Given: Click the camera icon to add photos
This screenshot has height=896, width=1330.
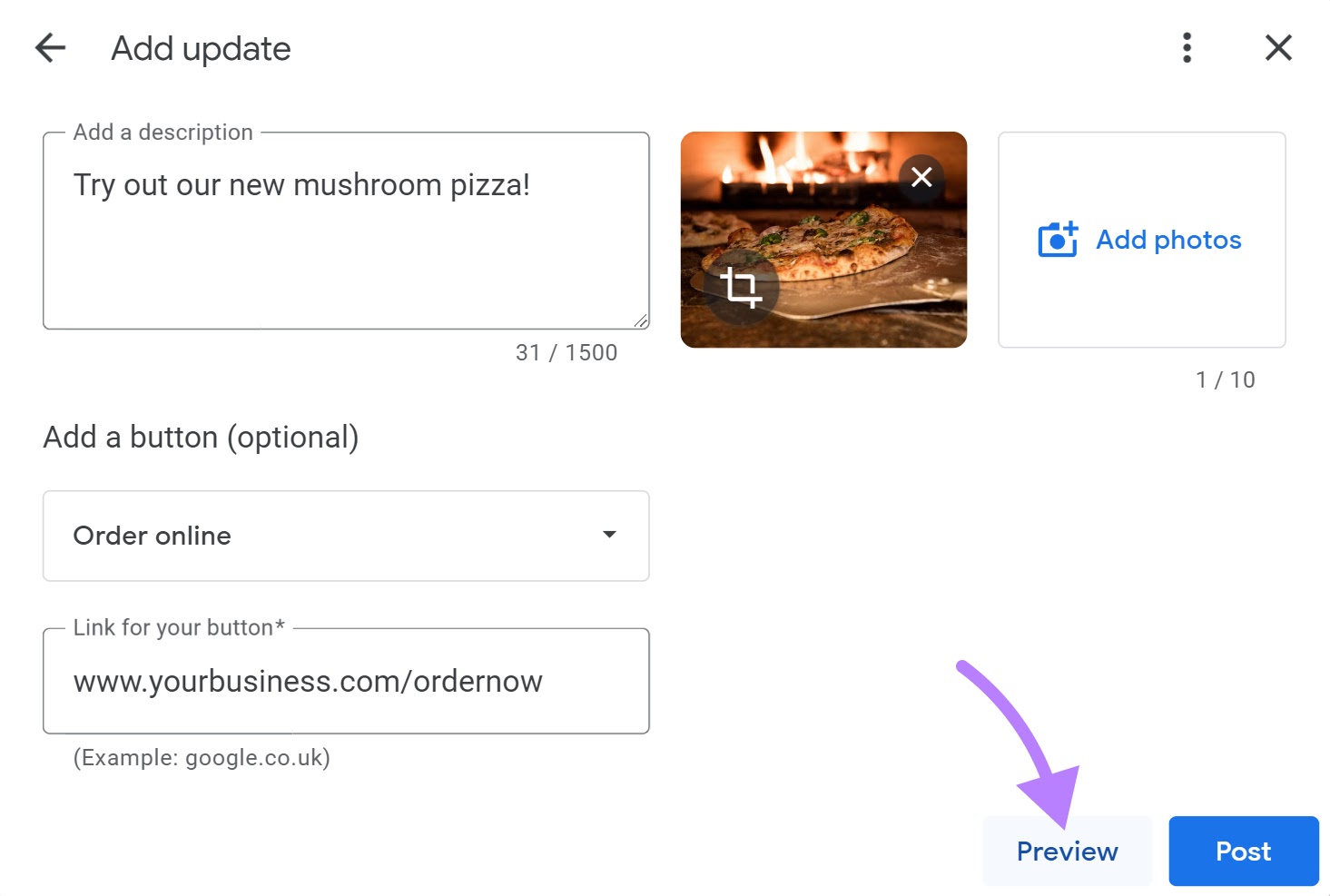Looking at the screenshot, I should coord(1056,239).
